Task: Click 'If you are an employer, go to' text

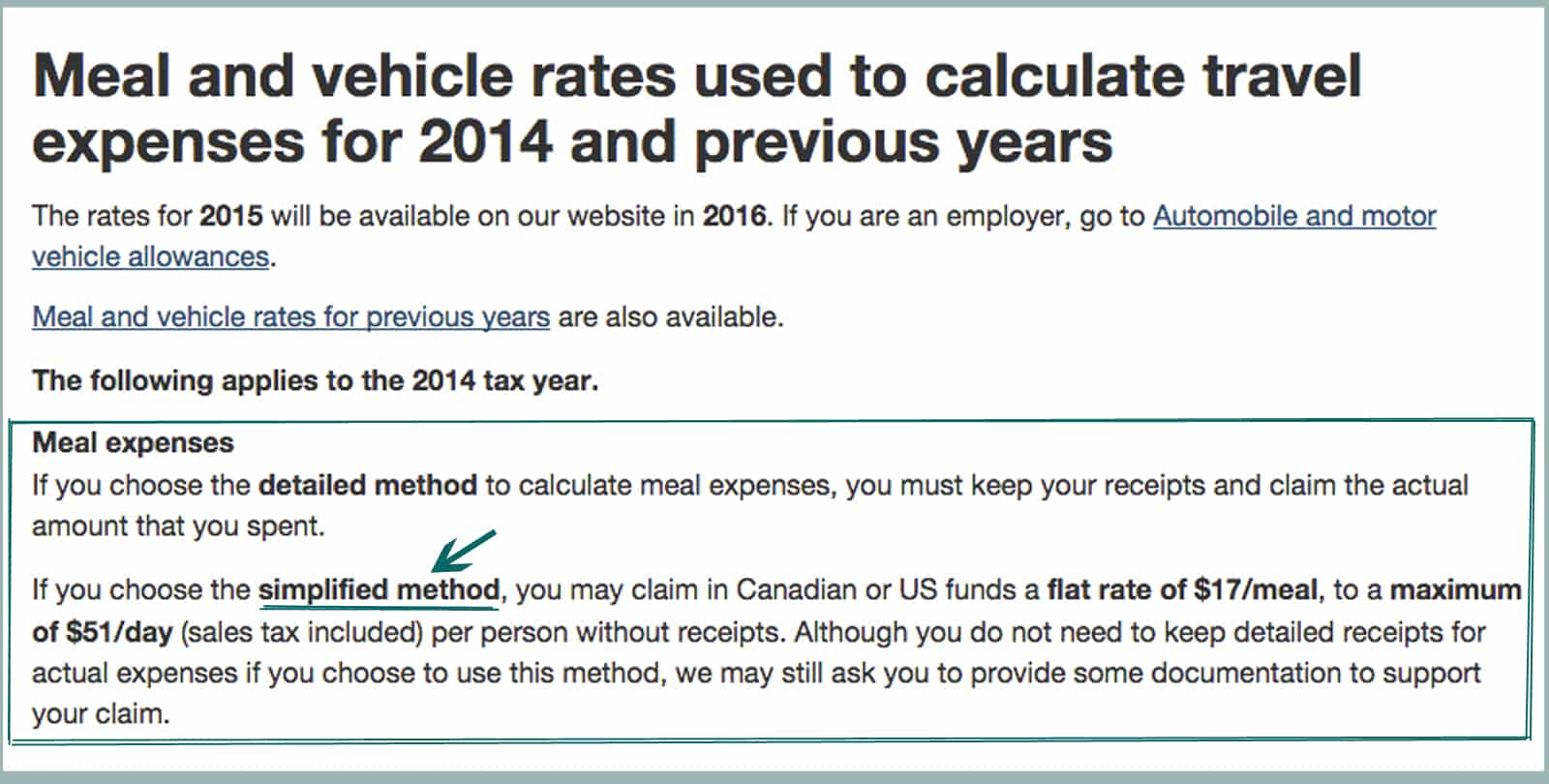Action: pos(963,216)
